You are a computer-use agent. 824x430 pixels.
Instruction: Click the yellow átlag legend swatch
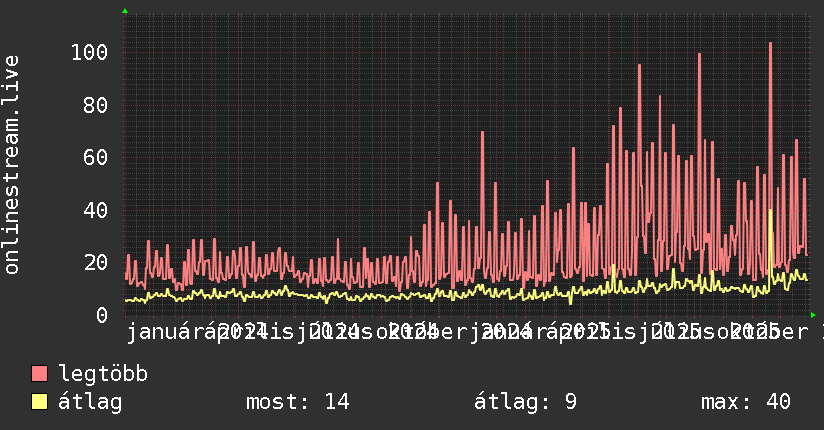pos(40,402)
